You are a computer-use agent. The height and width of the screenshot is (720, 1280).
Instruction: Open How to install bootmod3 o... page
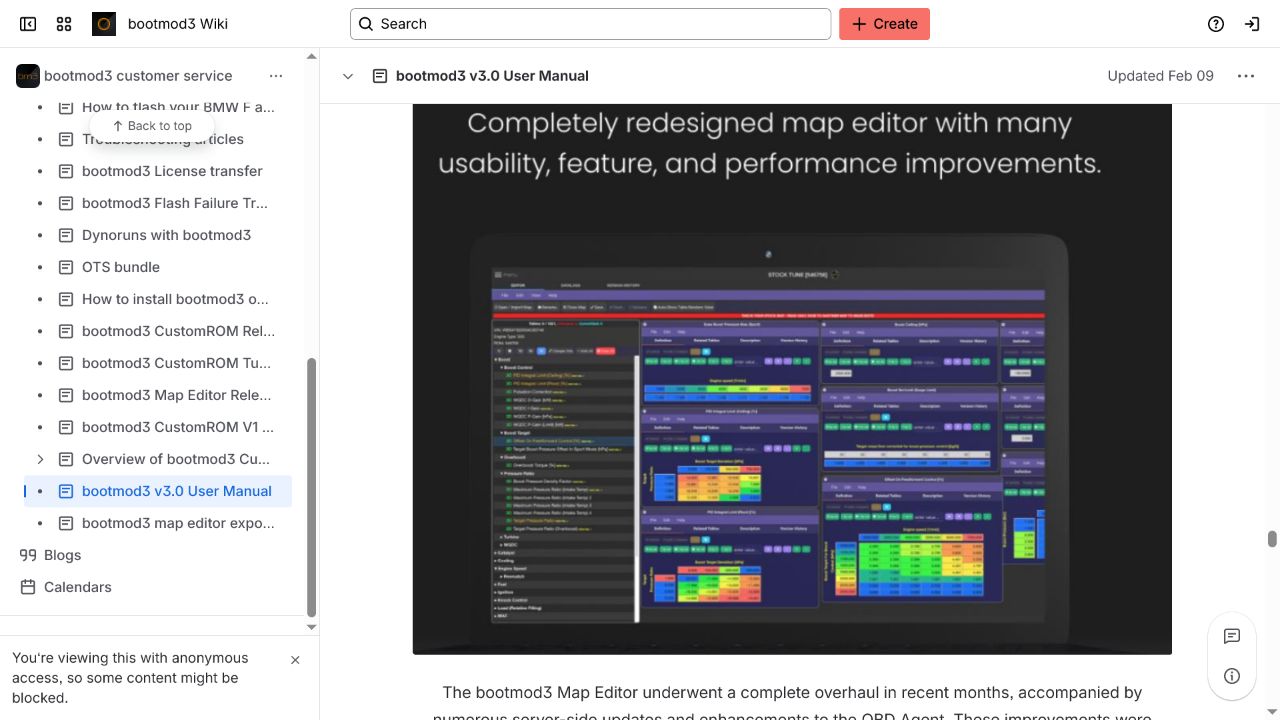point(175,299)
